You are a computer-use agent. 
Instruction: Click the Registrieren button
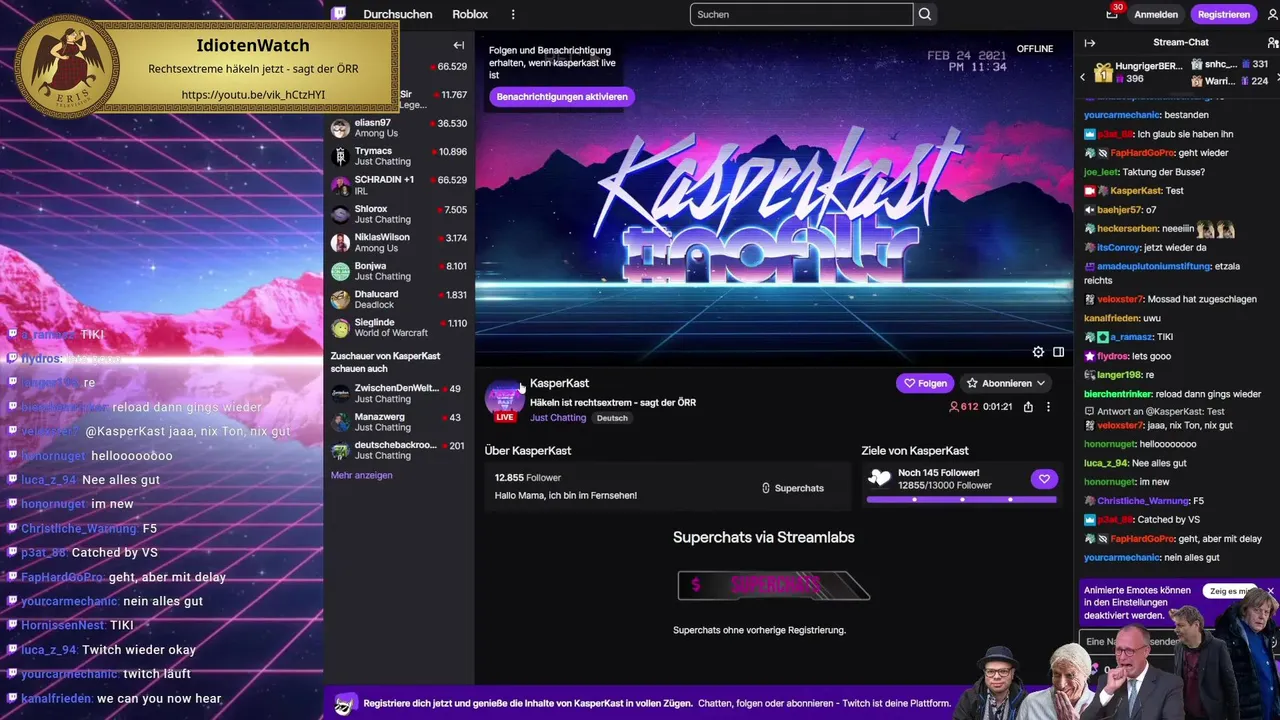pyautogui.click(x=1224, y=14)
